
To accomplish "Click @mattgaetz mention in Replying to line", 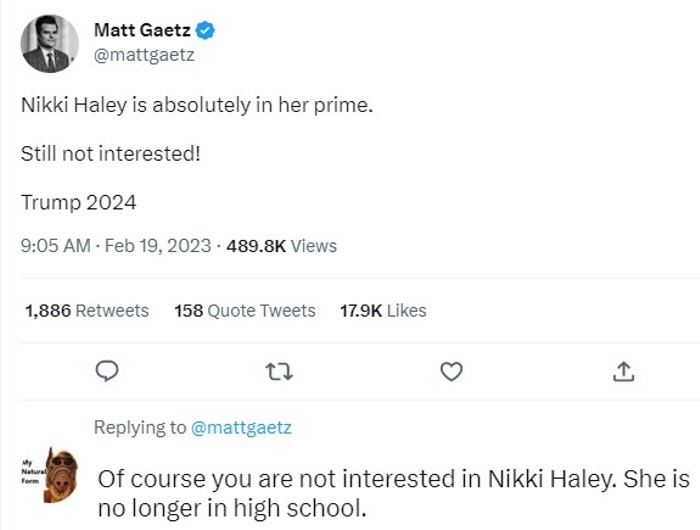I will click(241, 428).
